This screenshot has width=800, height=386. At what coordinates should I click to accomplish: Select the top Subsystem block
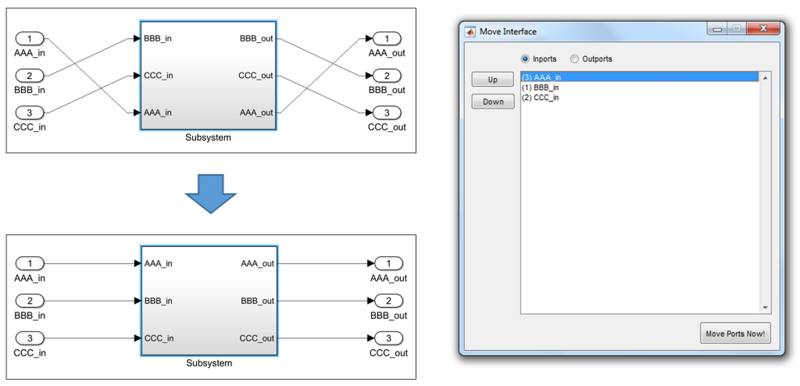tap(208, 75)
